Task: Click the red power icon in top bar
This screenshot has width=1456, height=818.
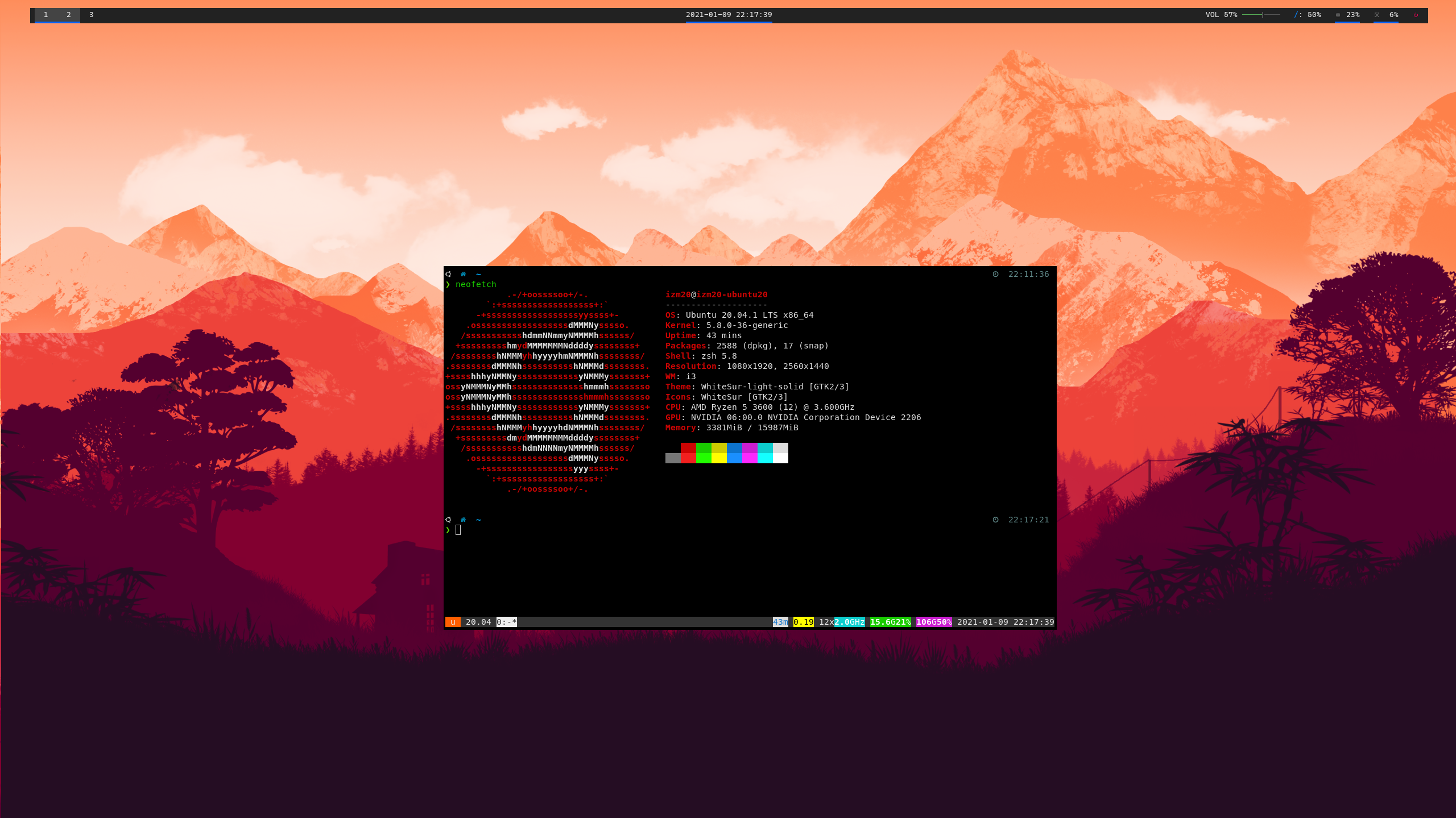Action: pos(1416,15)
